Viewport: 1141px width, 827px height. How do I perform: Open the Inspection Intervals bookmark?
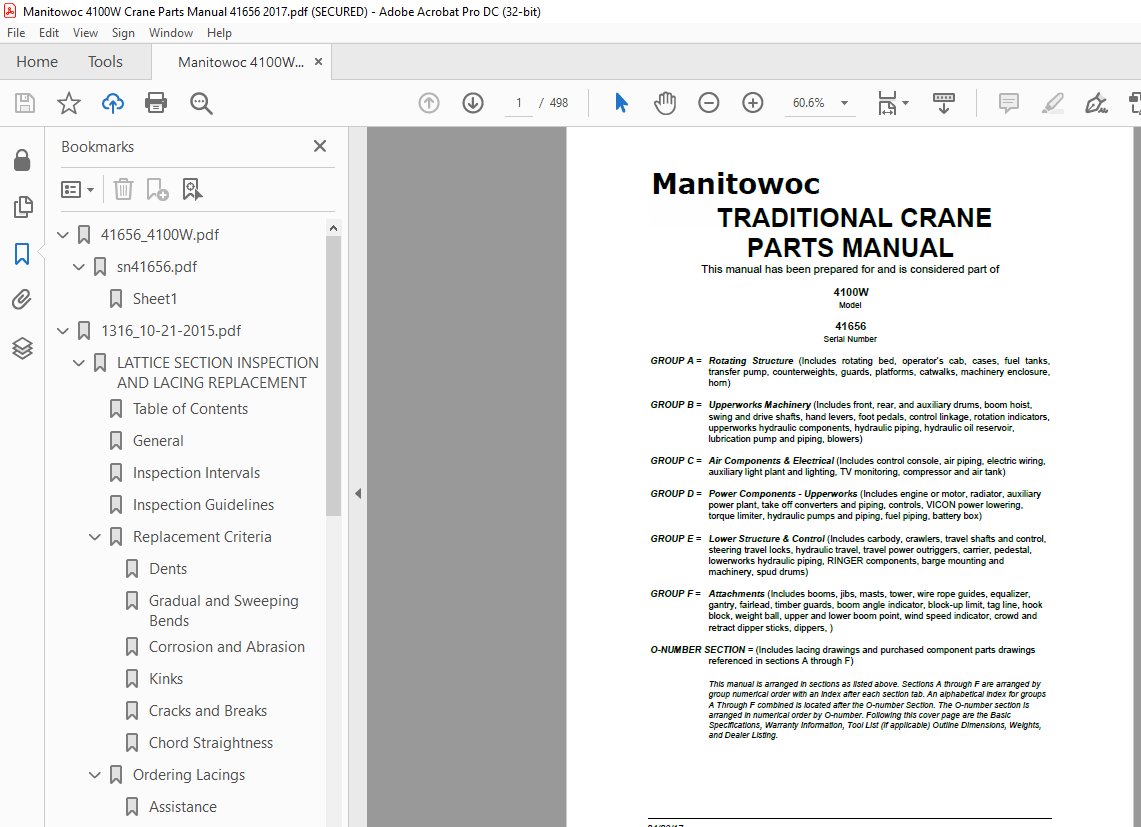click(x=196, y=472)
